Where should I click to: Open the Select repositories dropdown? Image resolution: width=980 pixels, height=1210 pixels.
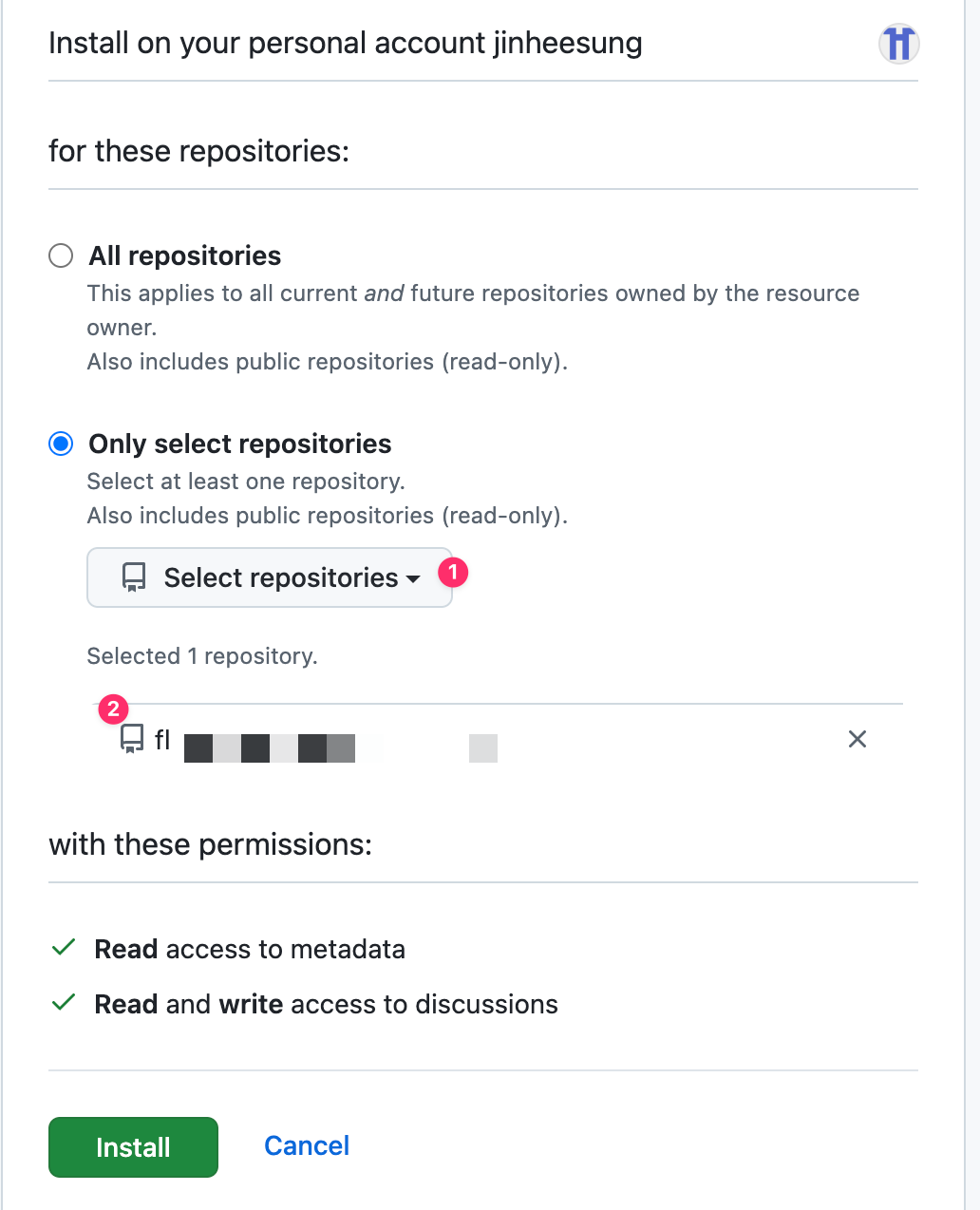coord(270,577)
